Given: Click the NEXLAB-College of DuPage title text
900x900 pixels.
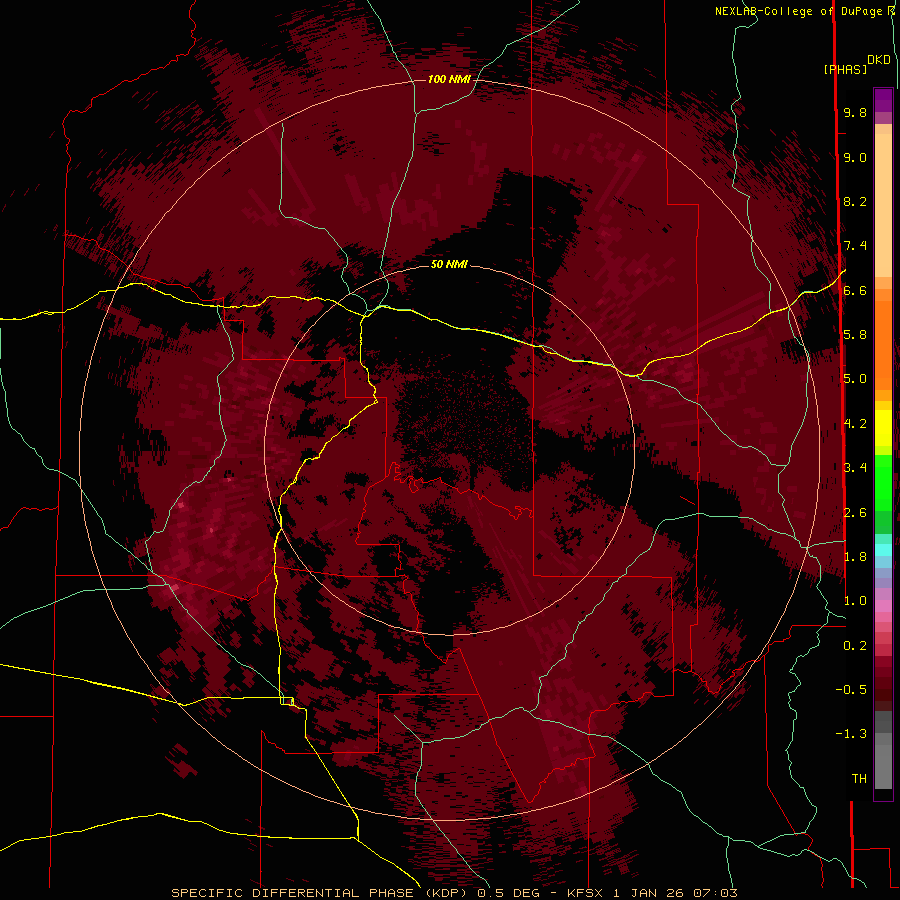Looking at the screenshot, I should [800, 11].
